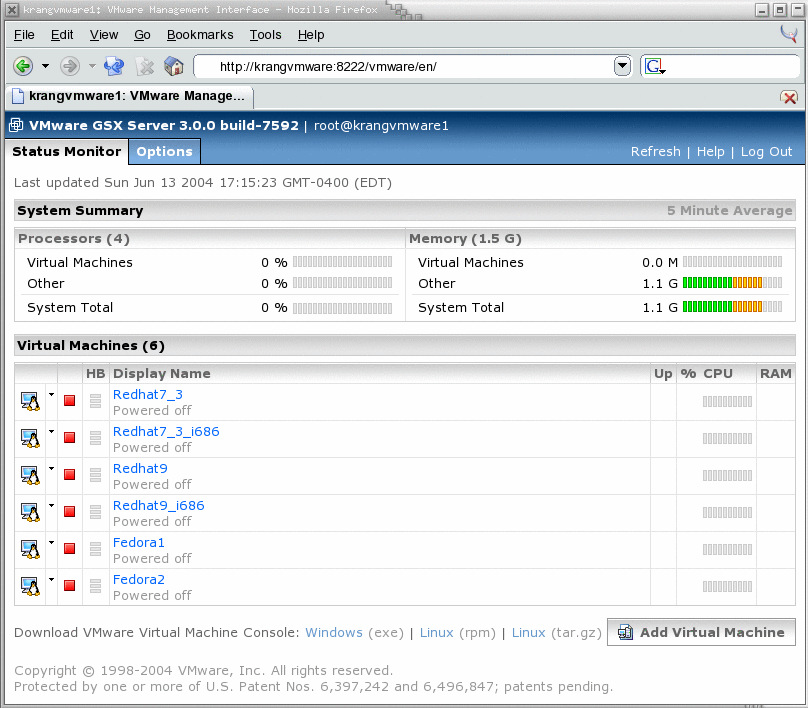This screenshot has width=808, height=708.
Task: Click the red power state icon for Fedora1
Action: tap(70, 549)
